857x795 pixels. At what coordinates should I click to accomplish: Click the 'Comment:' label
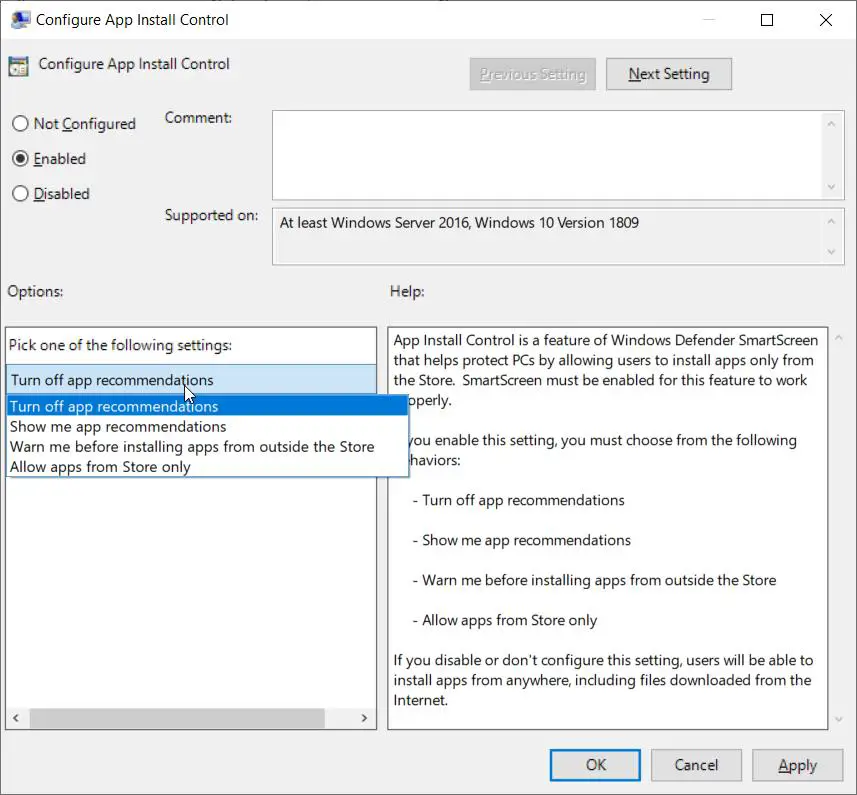[x=198, y=117]
